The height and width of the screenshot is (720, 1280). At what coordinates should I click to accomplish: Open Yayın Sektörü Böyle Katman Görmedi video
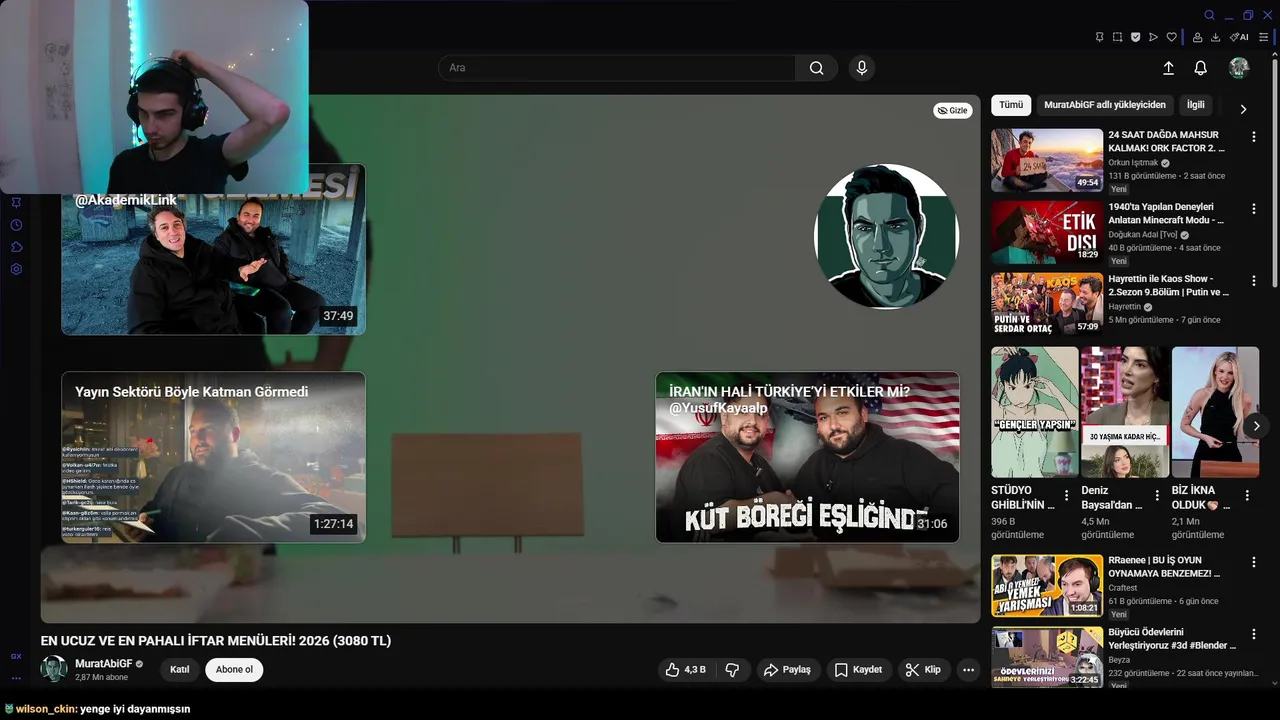(x=213, y=457)
